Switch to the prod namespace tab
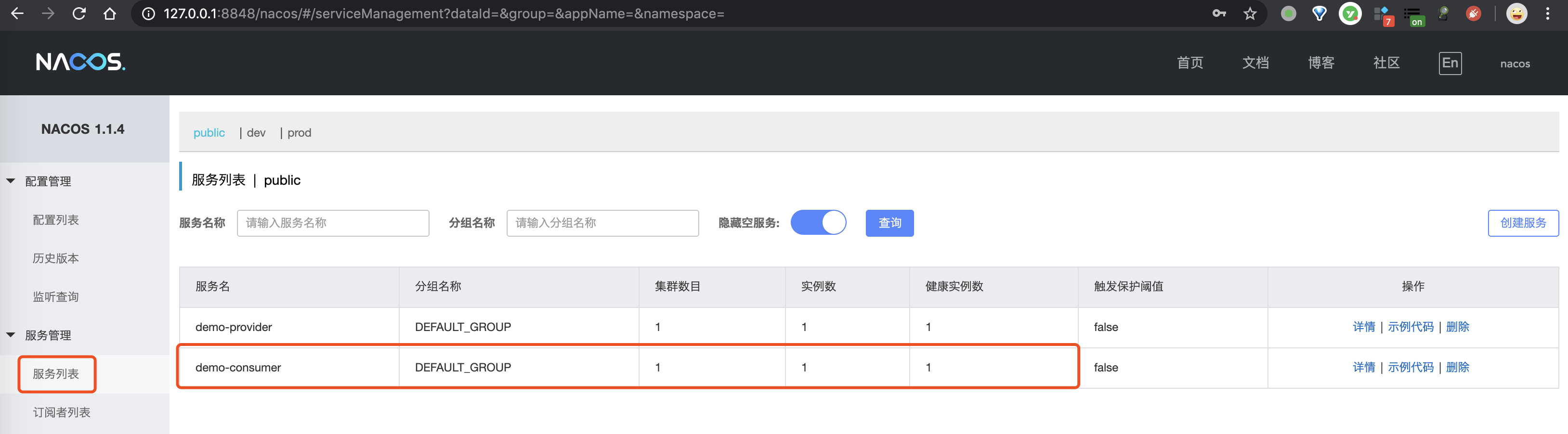 (299, 132)
